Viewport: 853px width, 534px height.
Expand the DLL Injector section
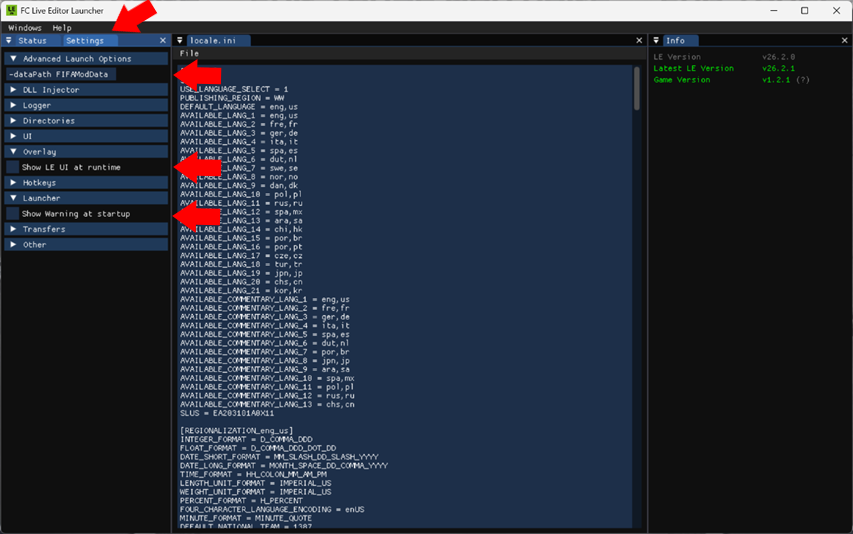[13, 90]
